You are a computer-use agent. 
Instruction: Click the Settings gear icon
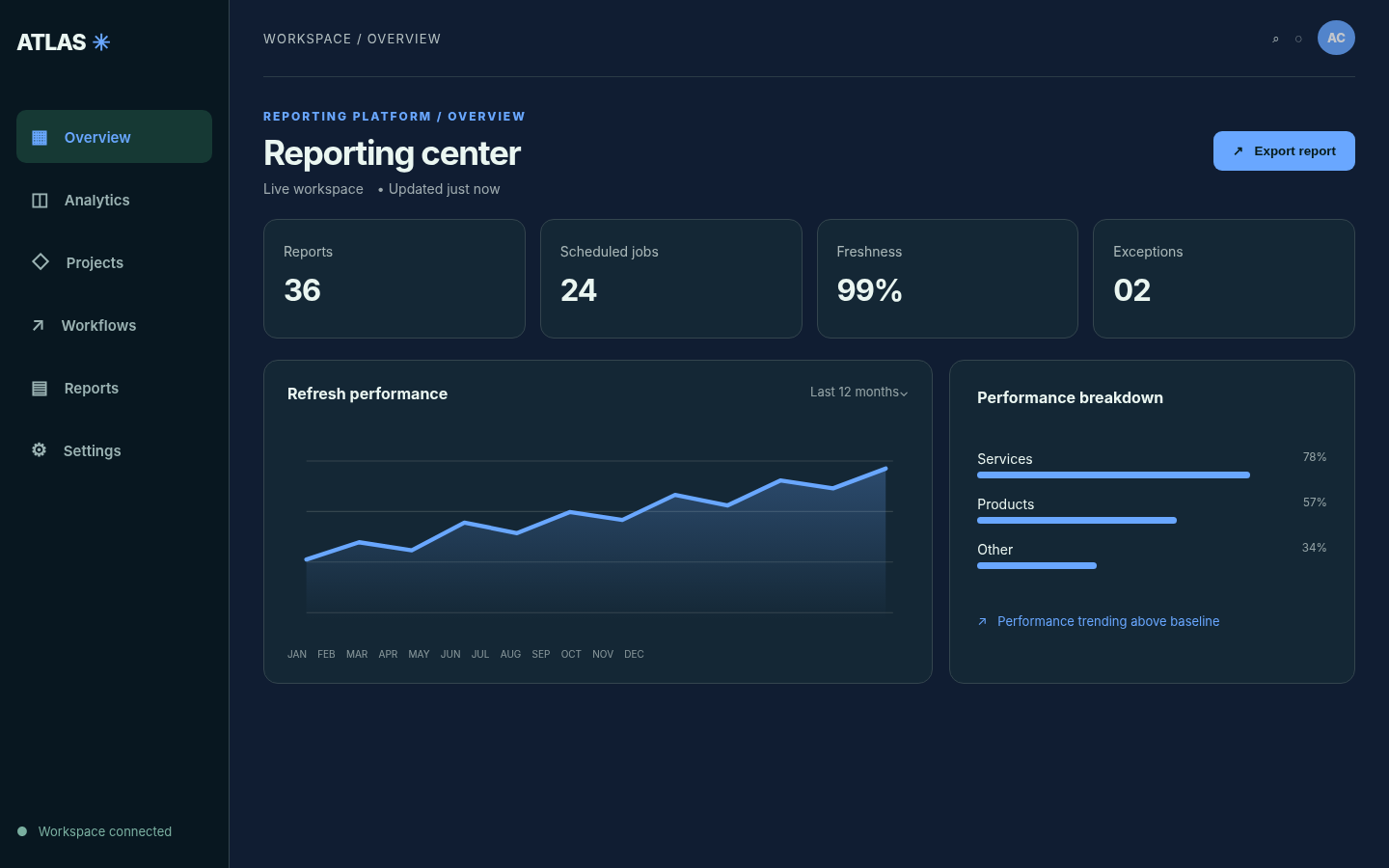point(39,449)
